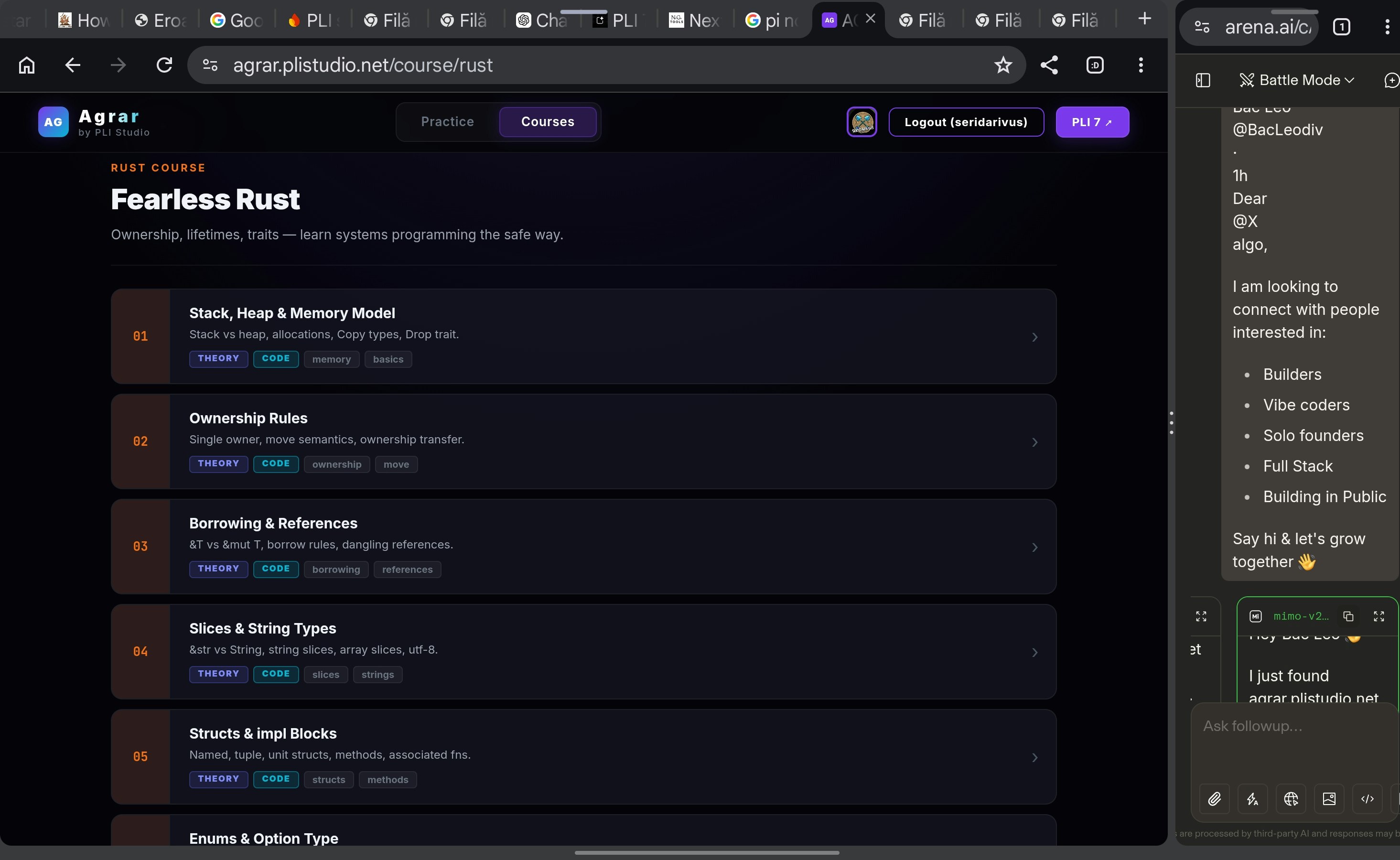Open the PLI 7 external link button
The image size is (1400, 860).
[1092, 122]
